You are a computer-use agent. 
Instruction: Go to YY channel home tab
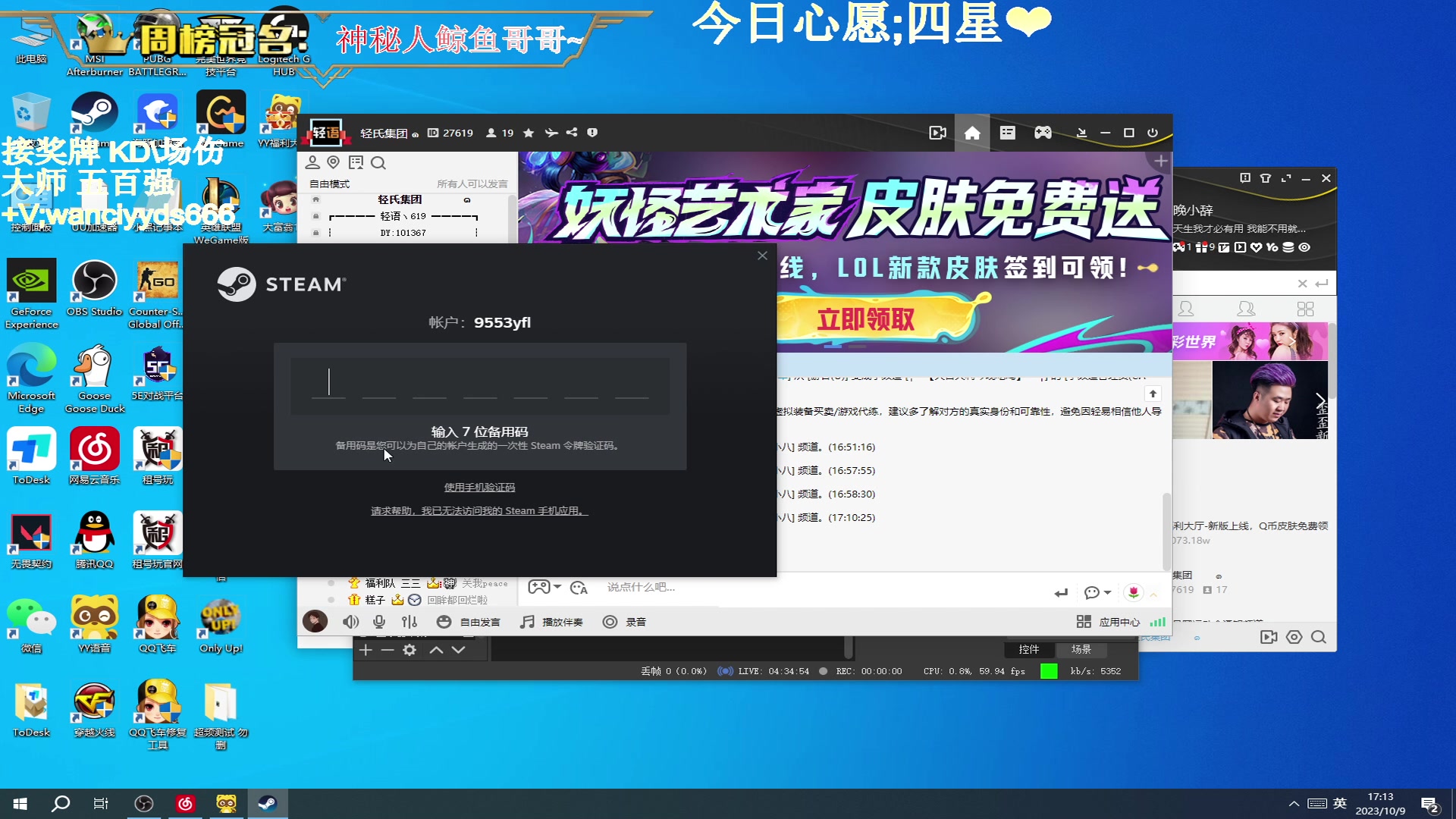(x=972, y=133)
